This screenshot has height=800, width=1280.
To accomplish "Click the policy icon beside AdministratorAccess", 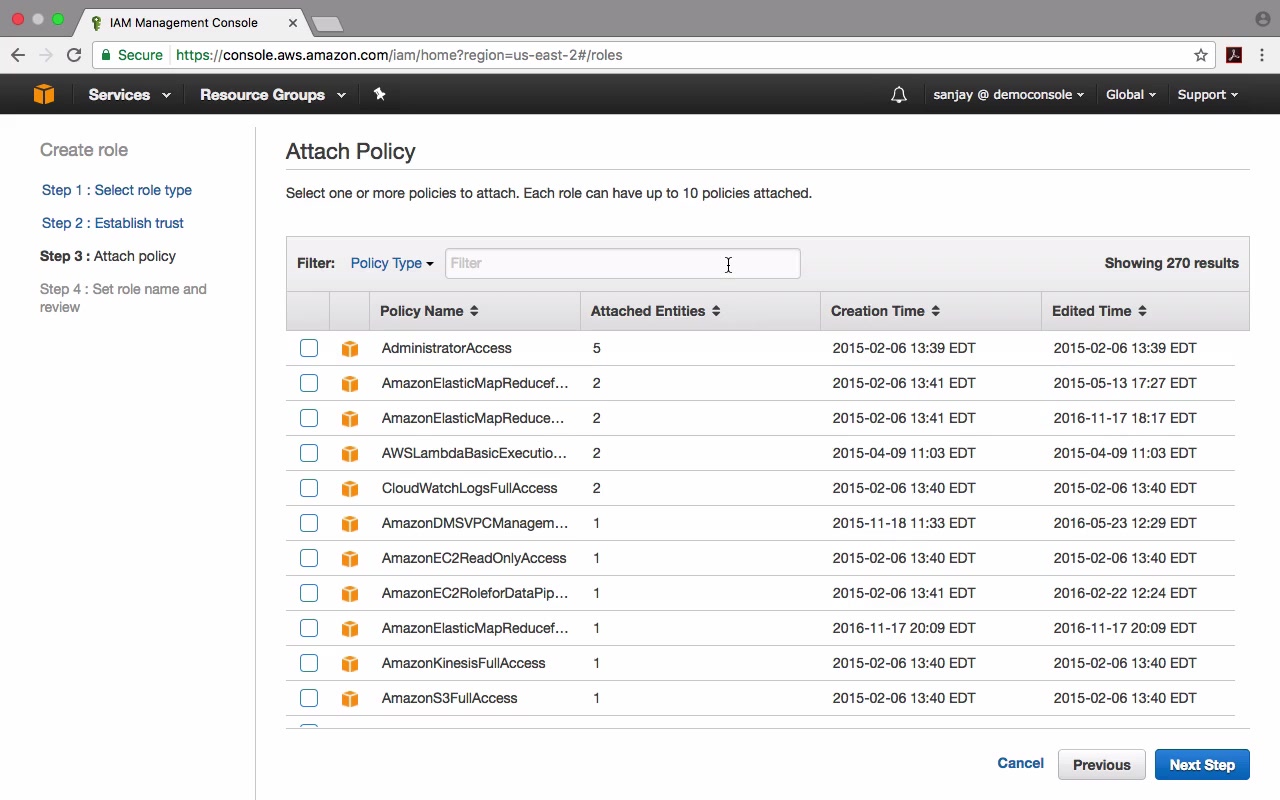I will coord(349,348).
